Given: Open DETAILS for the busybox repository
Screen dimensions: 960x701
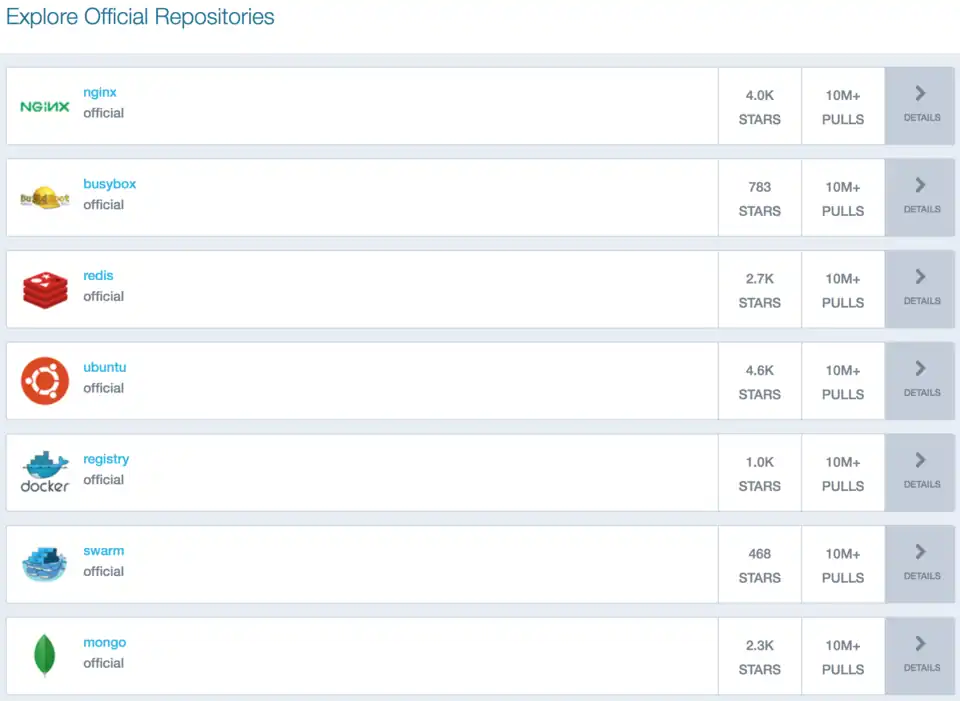Looking at the screenshot, I should (919, 197).
